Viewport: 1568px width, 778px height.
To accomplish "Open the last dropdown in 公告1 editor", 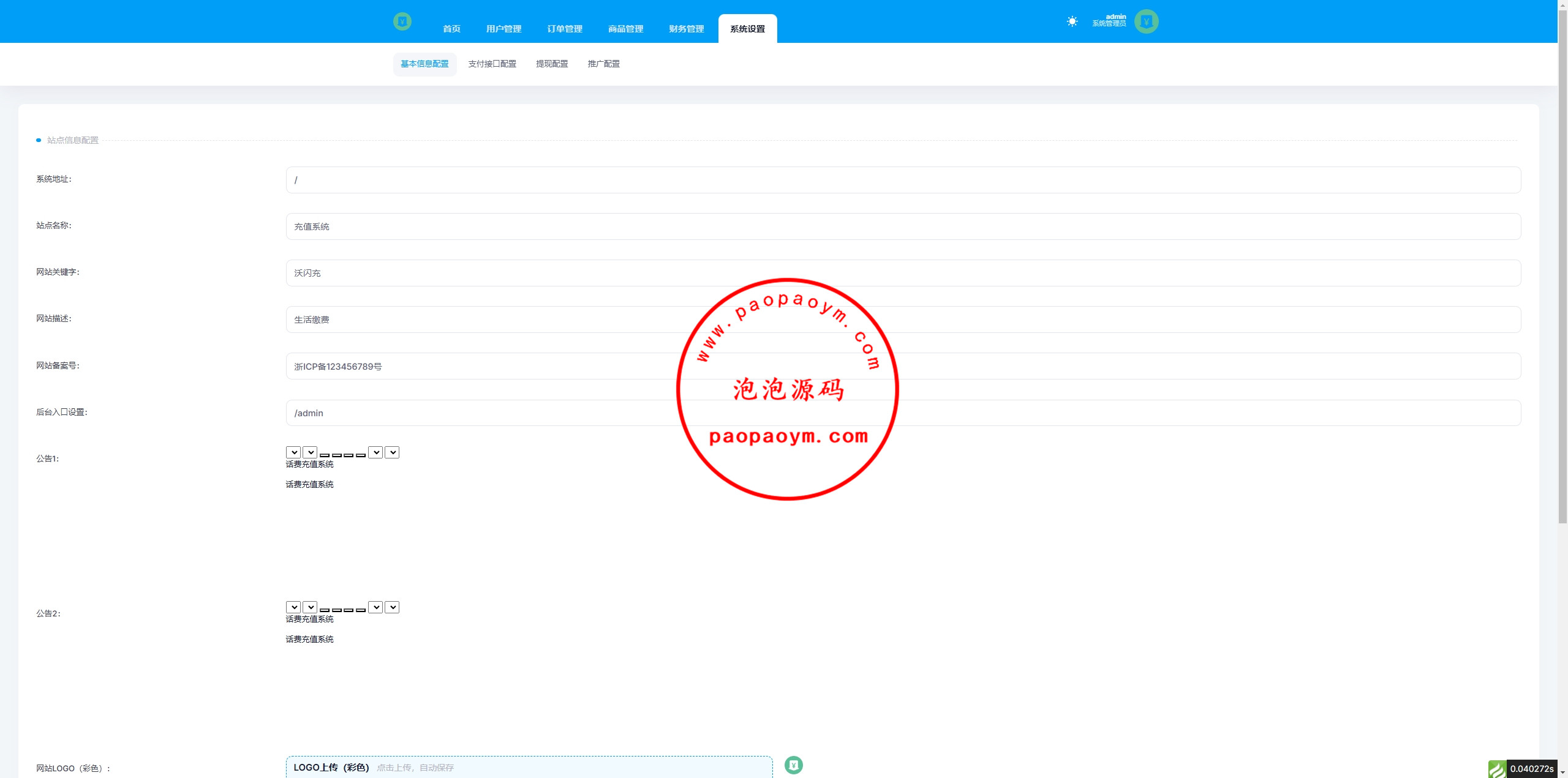I will pyautogui.click(x=392, y=452).
